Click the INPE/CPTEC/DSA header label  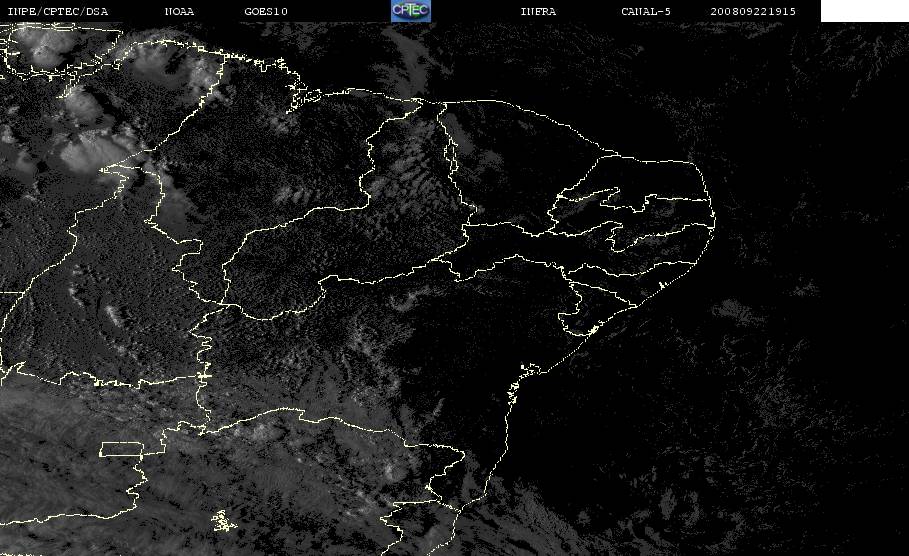(57, 12)
